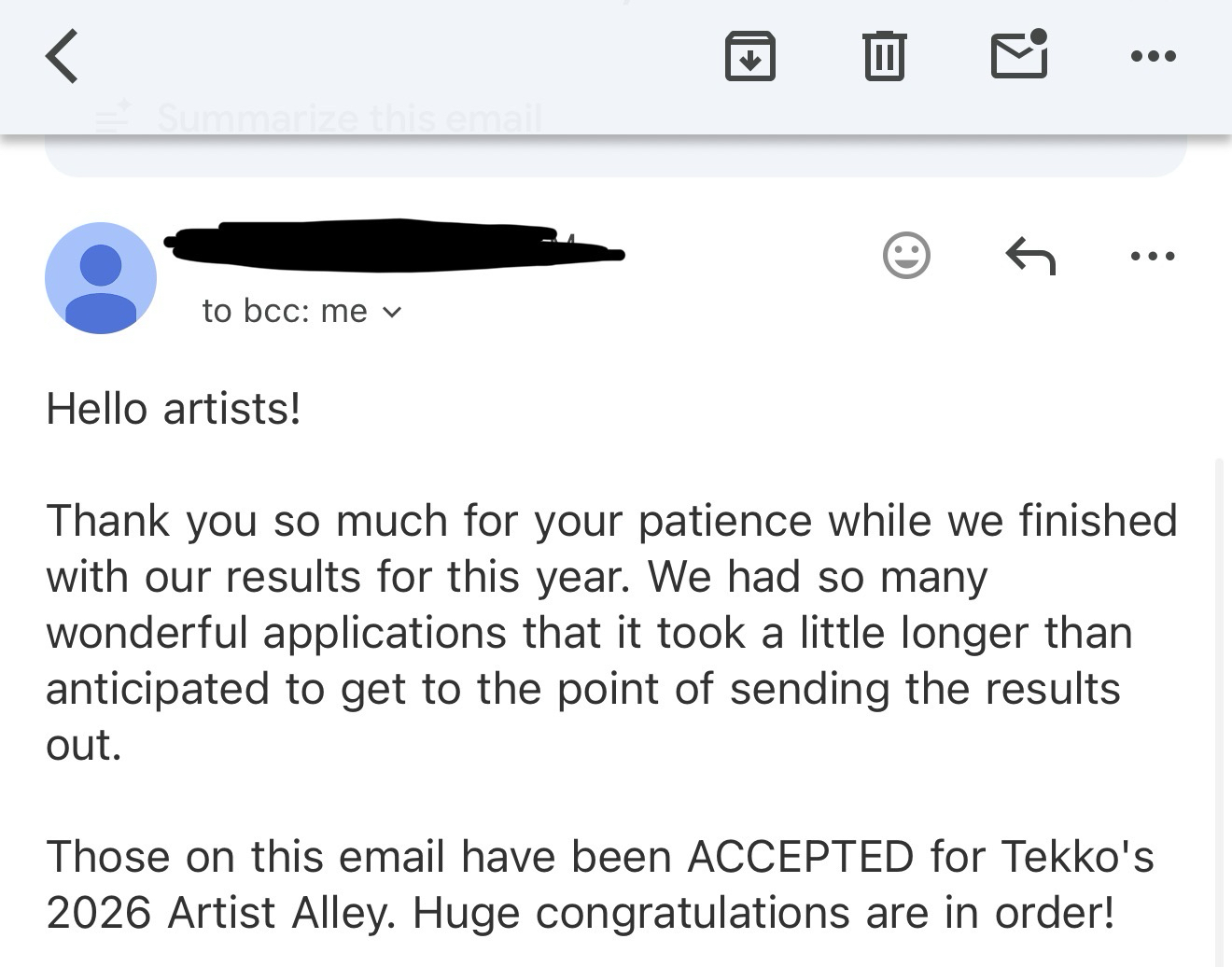
Task: Tap the "to bcc: me" recipient line
Action: pos(285,311)
